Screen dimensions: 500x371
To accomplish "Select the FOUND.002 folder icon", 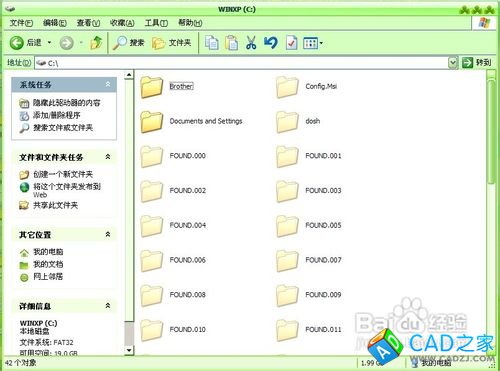I will tap(152, 191).
